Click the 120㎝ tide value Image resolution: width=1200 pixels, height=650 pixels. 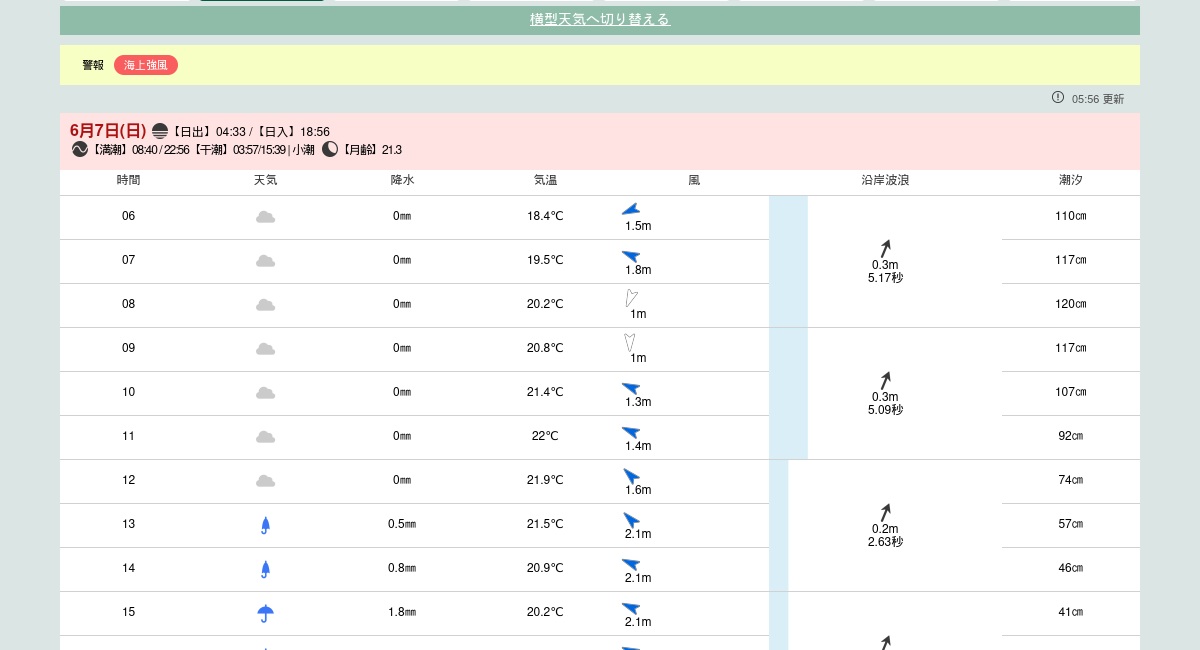1071,305
